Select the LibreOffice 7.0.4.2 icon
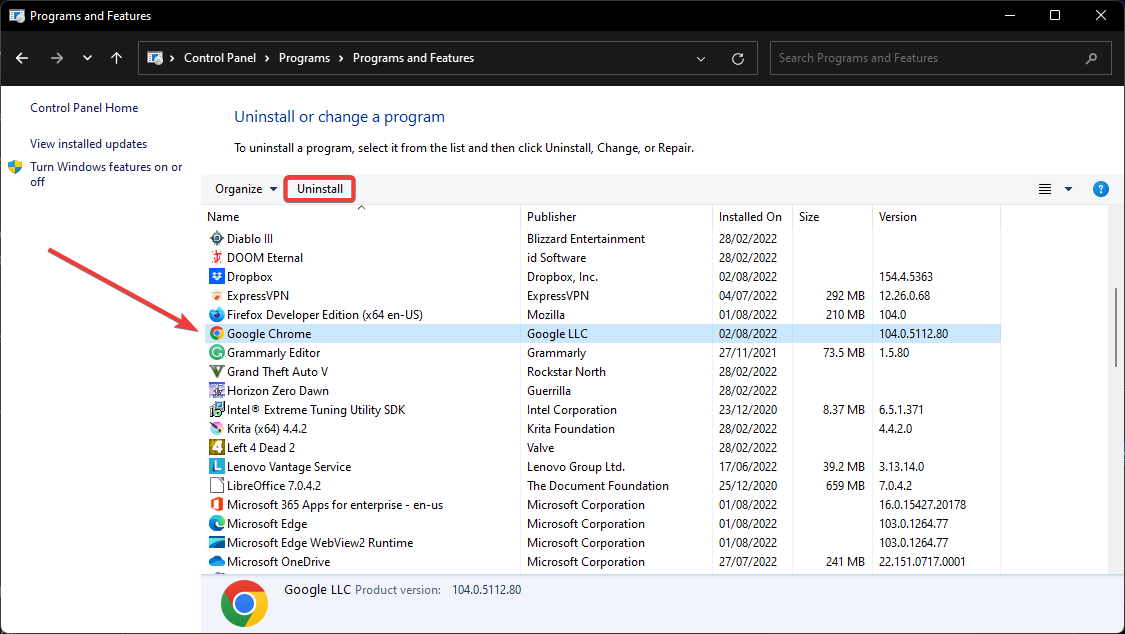 [x=217, y=486]
